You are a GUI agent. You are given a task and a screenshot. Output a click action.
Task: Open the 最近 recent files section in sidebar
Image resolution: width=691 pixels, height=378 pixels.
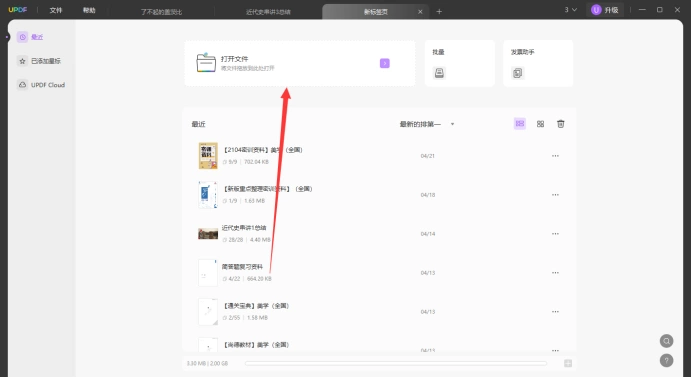point(30,37)
